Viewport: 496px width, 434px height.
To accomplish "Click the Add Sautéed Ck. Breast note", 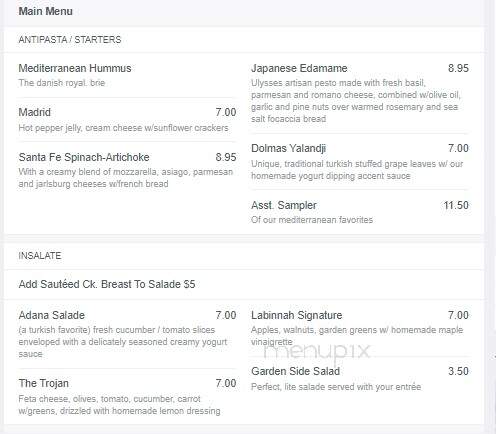I will (107, 284).
